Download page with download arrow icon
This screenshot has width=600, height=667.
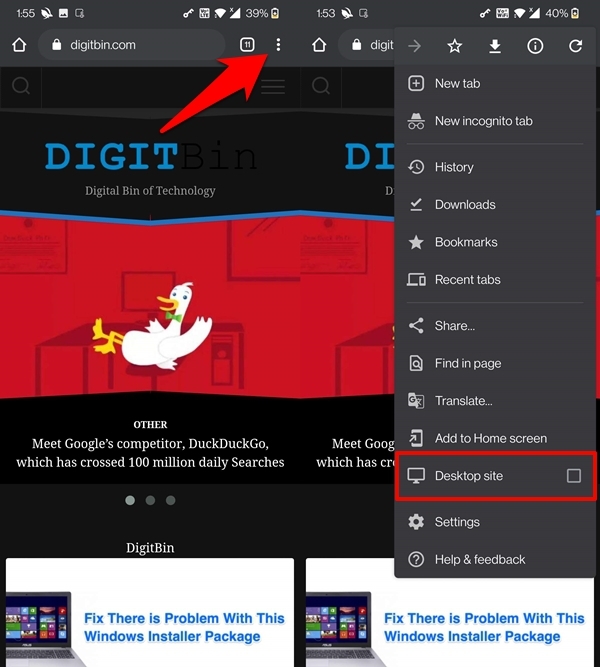494,46
